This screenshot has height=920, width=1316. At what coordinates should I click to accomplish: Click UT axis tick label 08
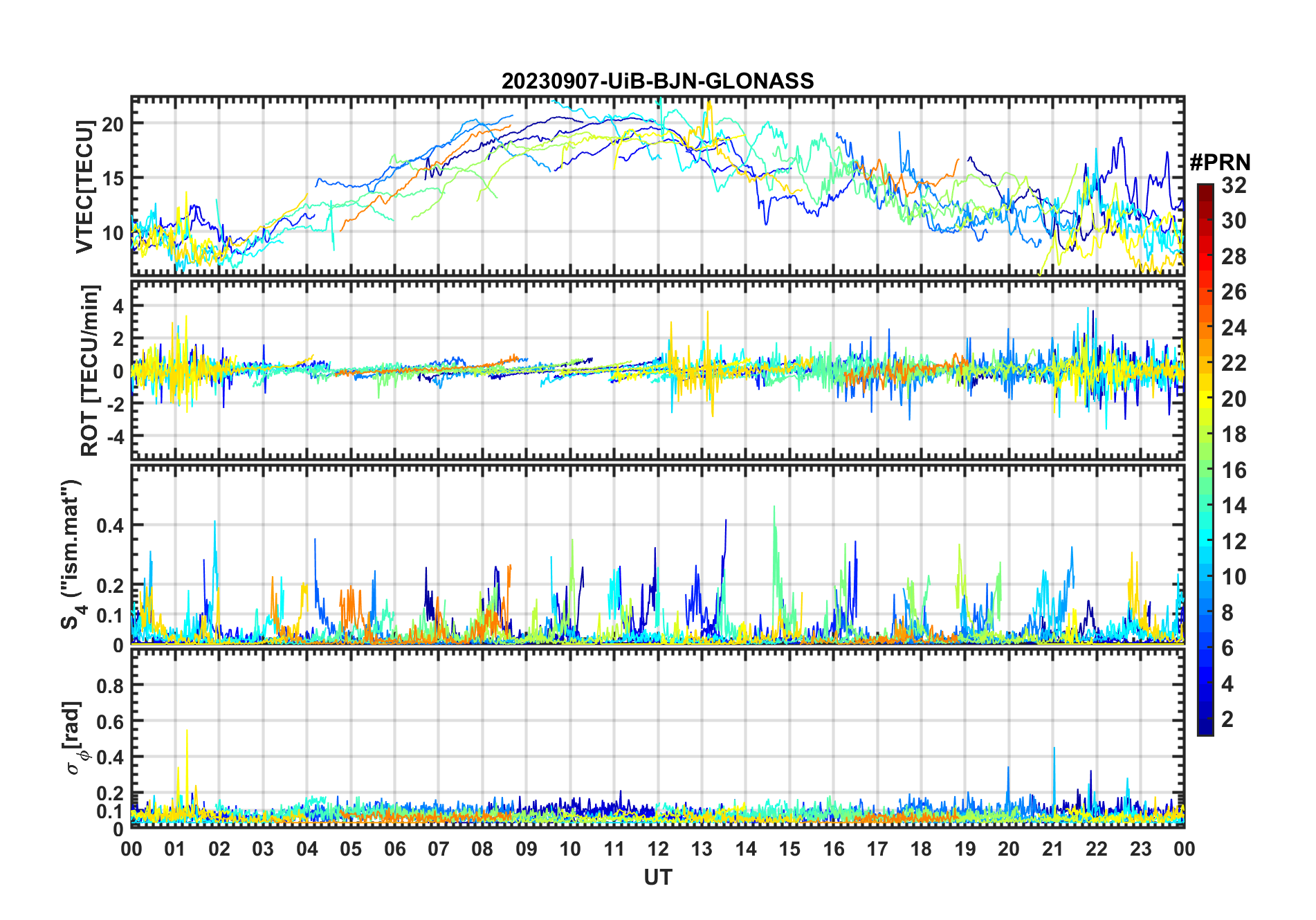coord(482,849)
